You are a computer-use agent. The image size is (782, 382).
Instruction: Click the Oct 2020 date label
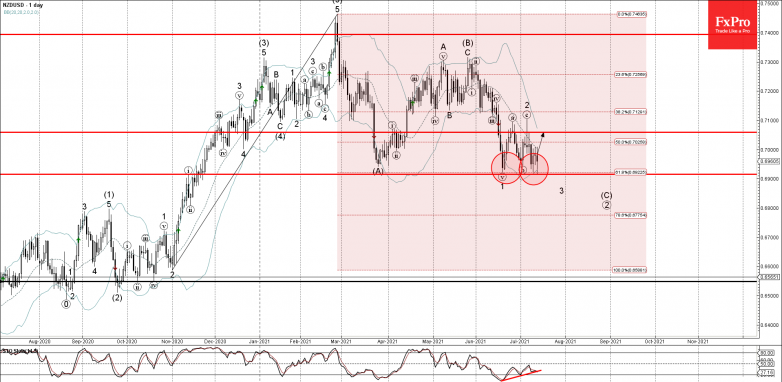[127, 342]
